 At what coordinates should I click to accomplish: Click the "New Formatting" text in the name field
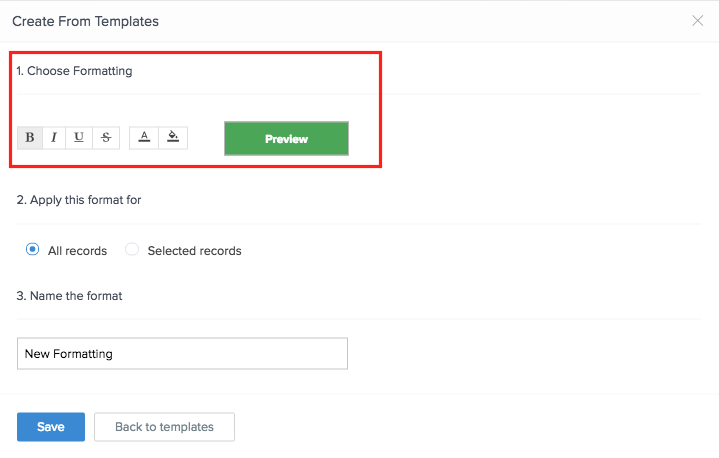click(69, 354)
